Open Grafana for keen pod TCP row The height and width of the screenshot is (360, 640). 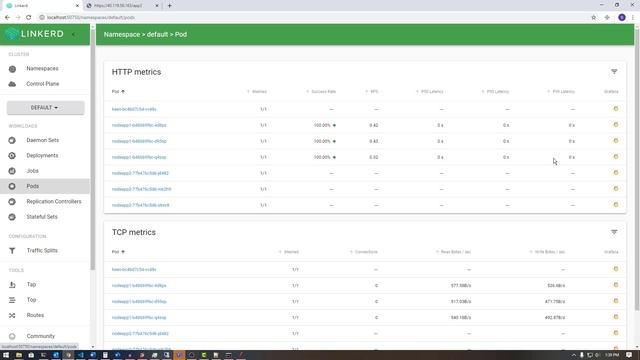(x=616, y=269)
